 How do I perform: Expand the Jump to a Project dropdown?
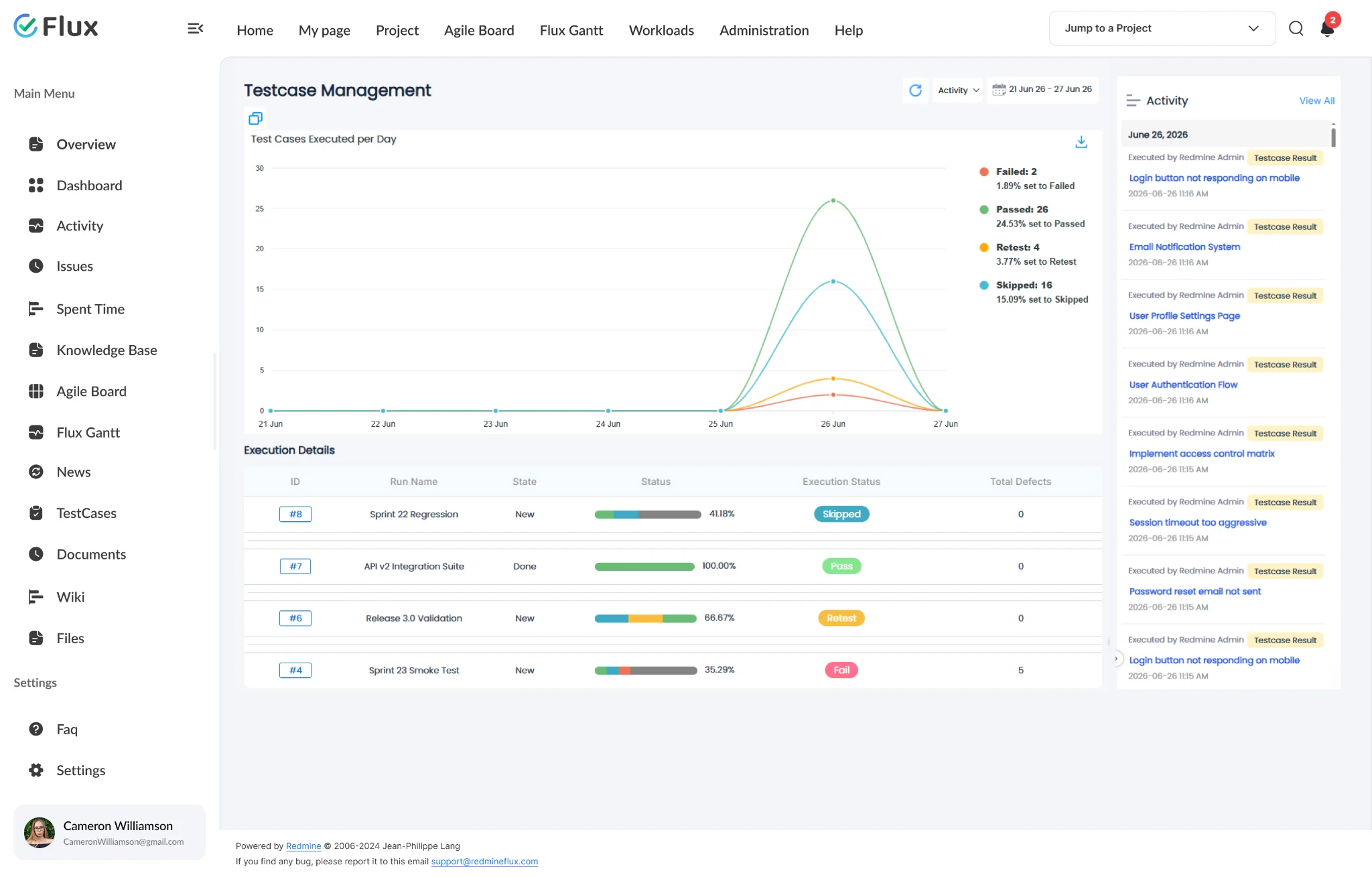(1162, 28)
